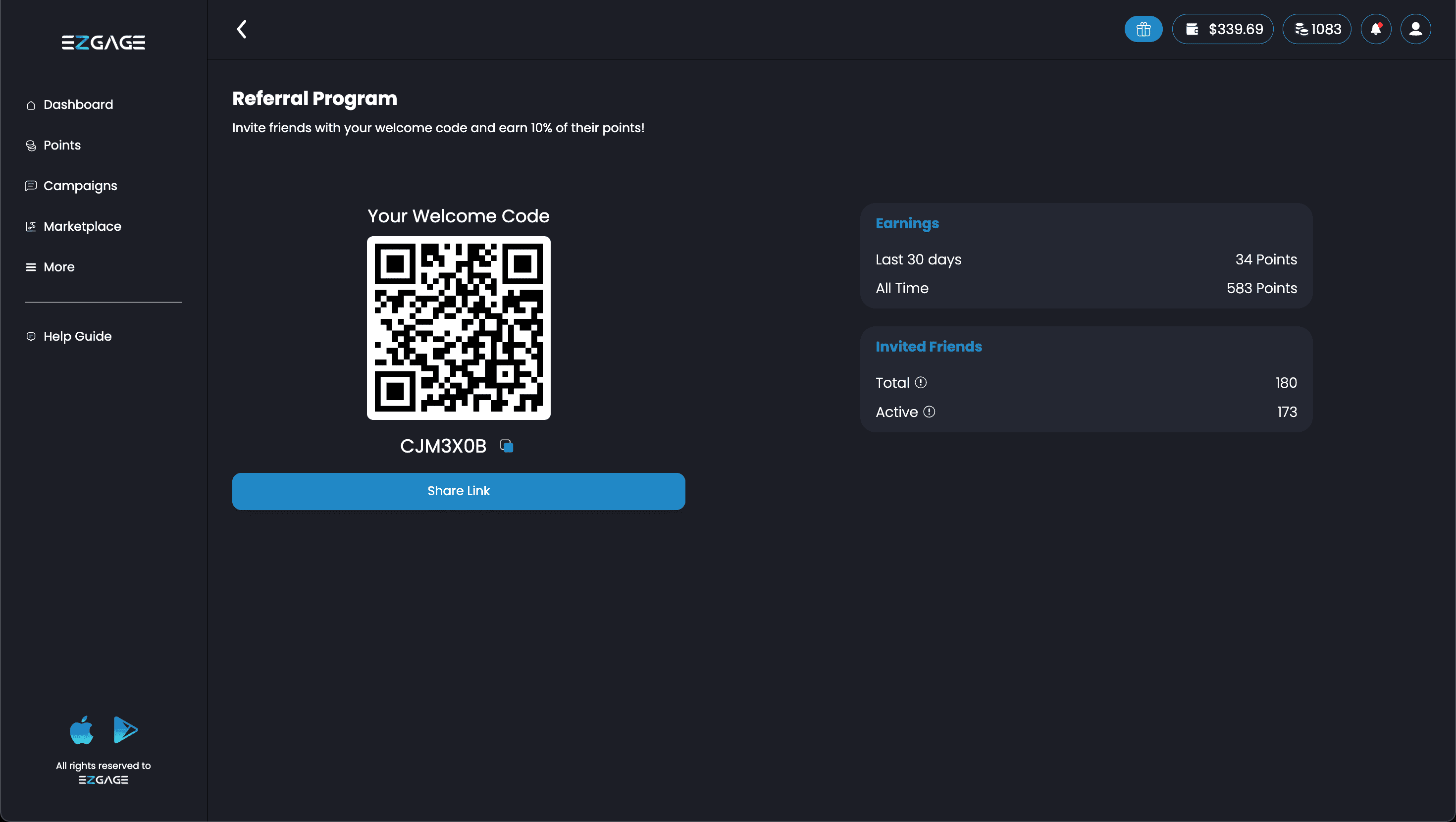Open the Points menu item
The width and height of the screenshot is (1456, 822).
tap(62, 145)
